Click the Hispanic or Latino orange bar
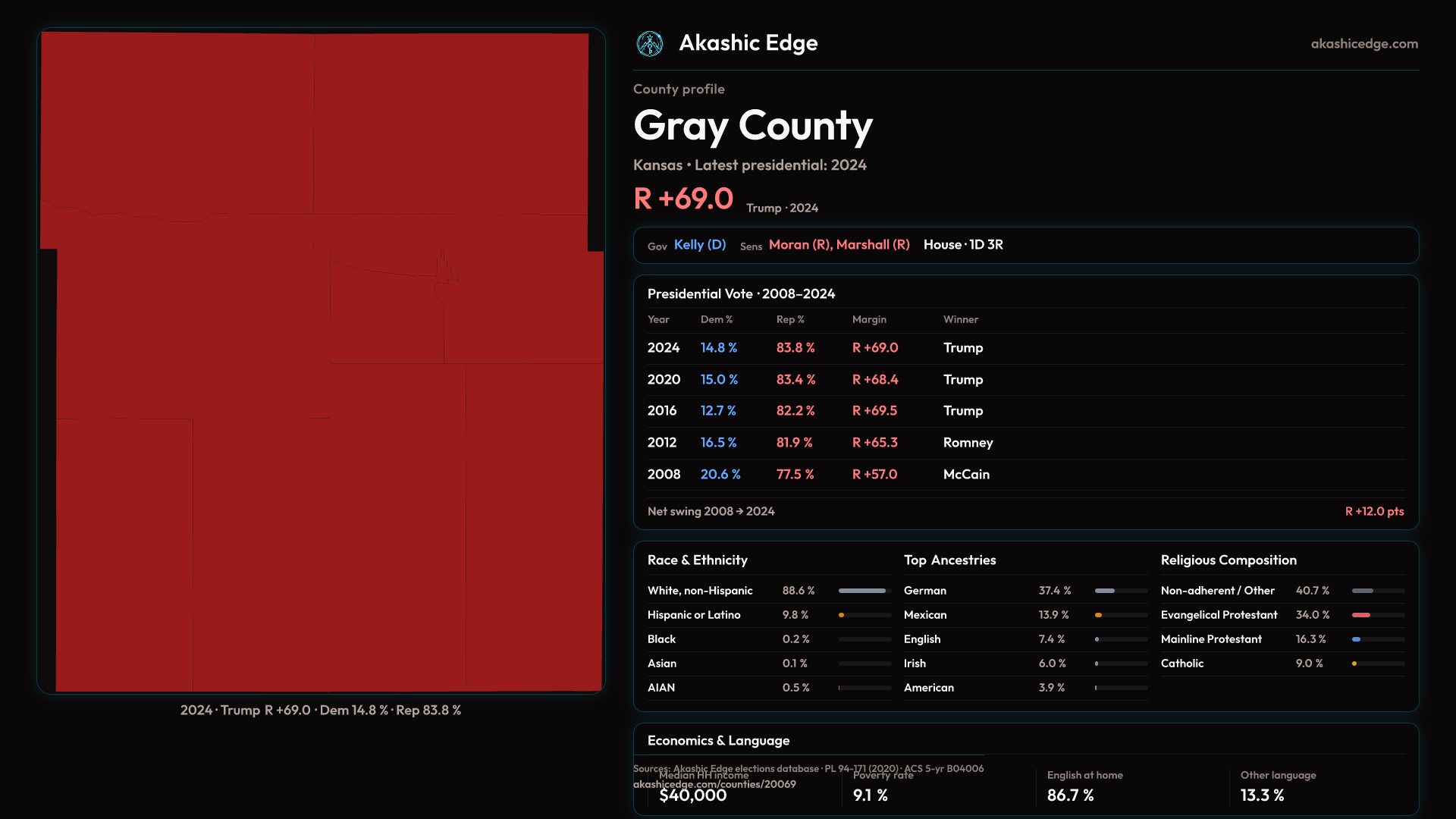The width and height of the screenshot is (1456, 819). click(x=842, y=615)
